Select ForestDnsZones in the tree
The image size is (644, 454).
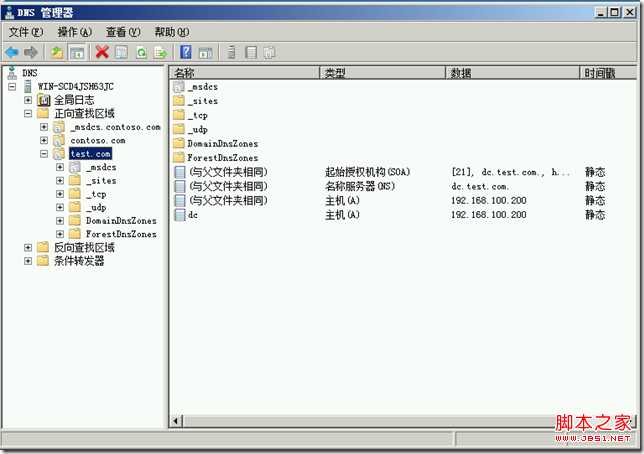click(121, 234)
